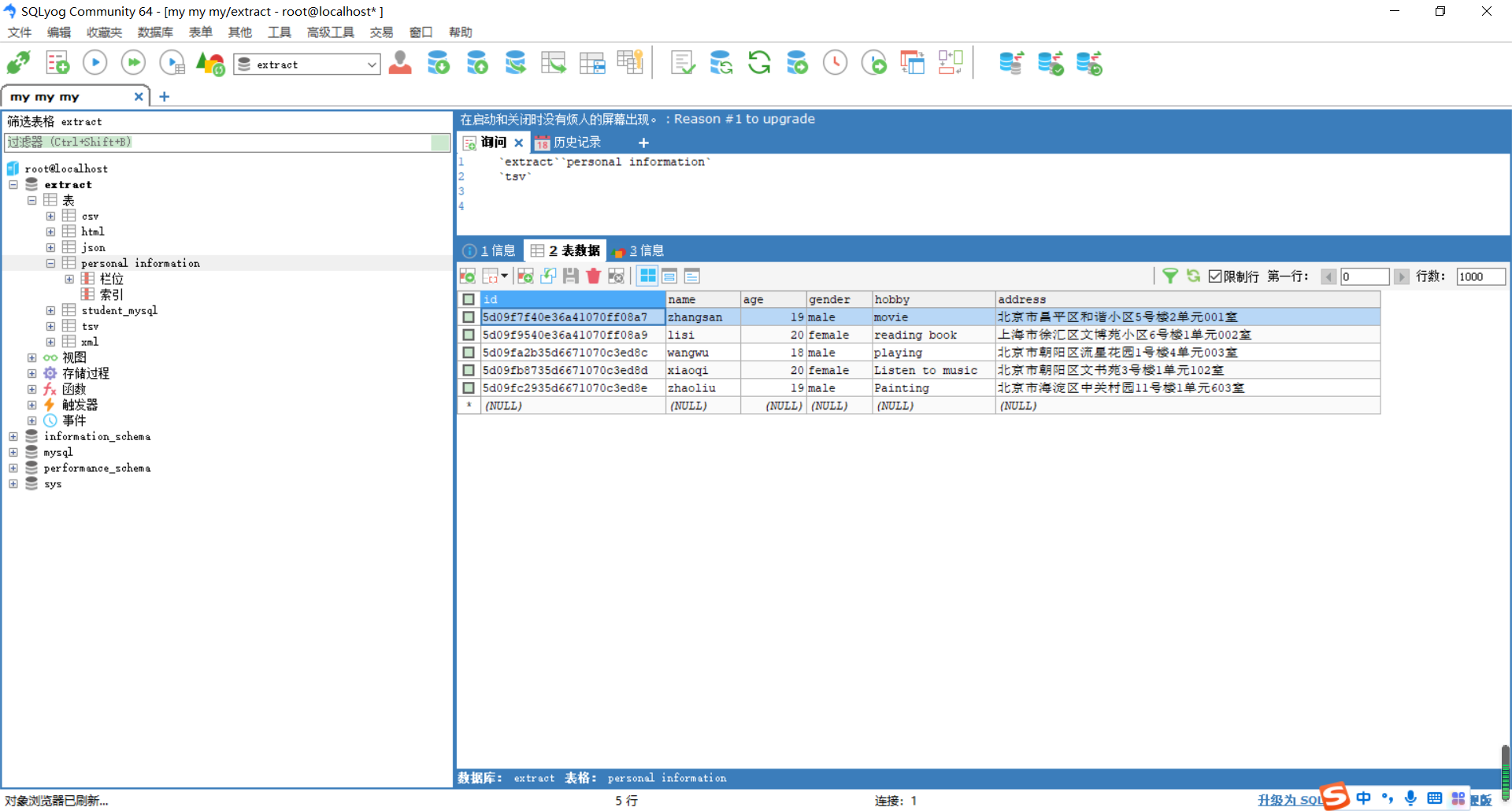The image size is (1512, 811).
Task: Refresh the table data grid
Action: coord(1194,276)
